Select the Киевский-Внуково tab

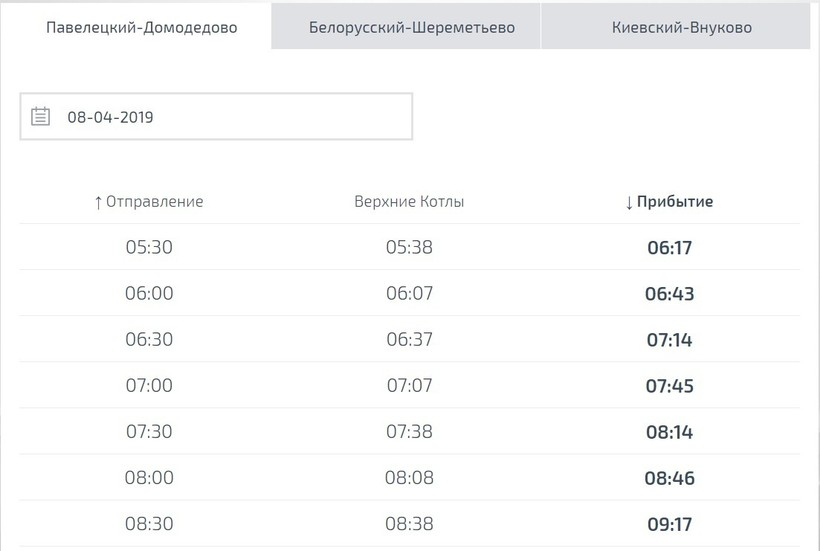click(x=682, y=27)
